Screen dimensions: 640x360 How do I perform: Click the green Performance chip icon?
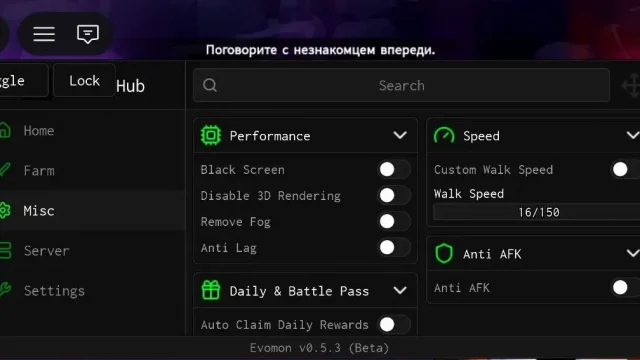[211, 136]
